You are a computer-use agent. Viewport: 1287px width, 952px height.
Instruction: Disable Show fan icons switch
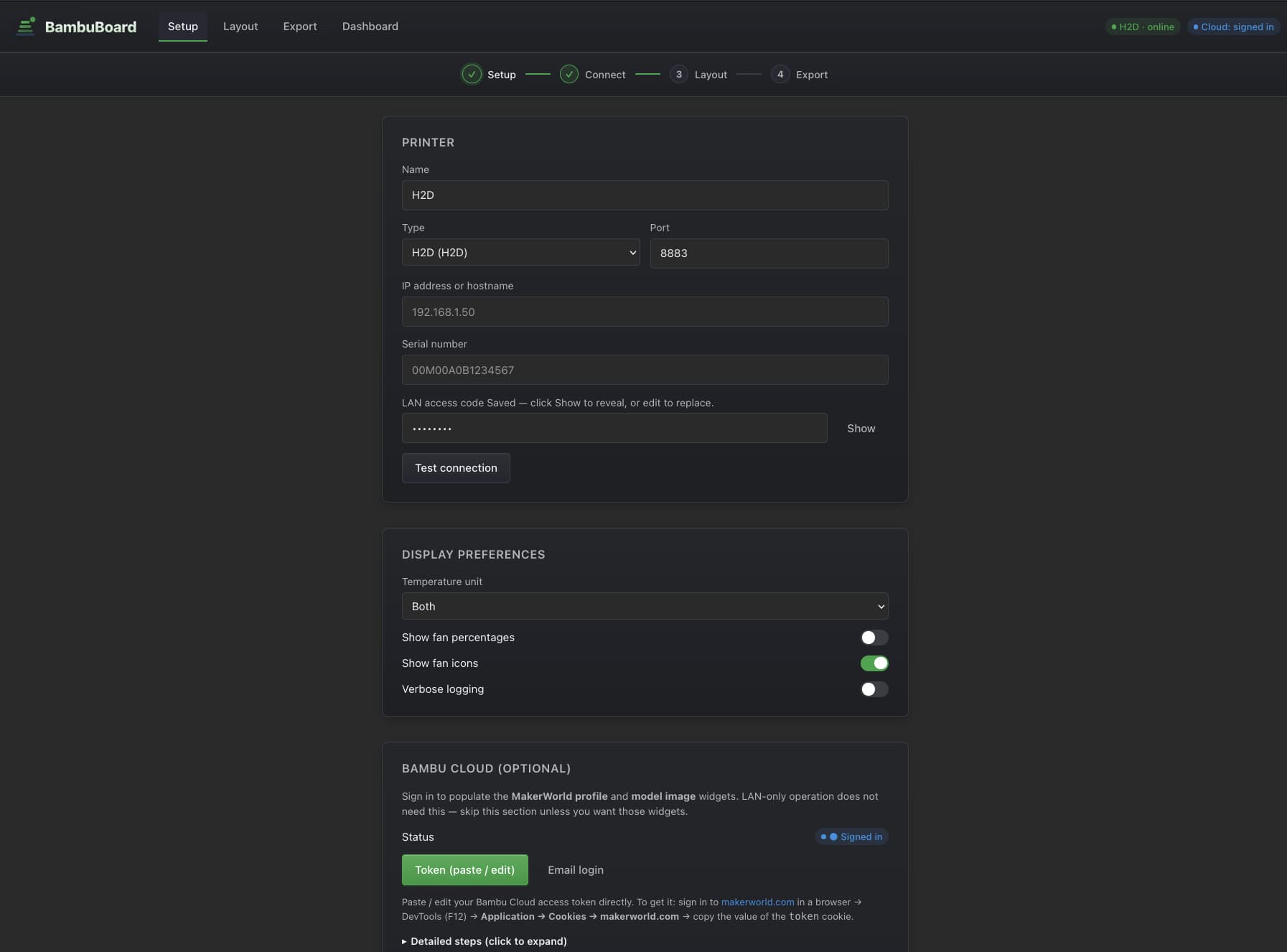click(x=874, y=663)
